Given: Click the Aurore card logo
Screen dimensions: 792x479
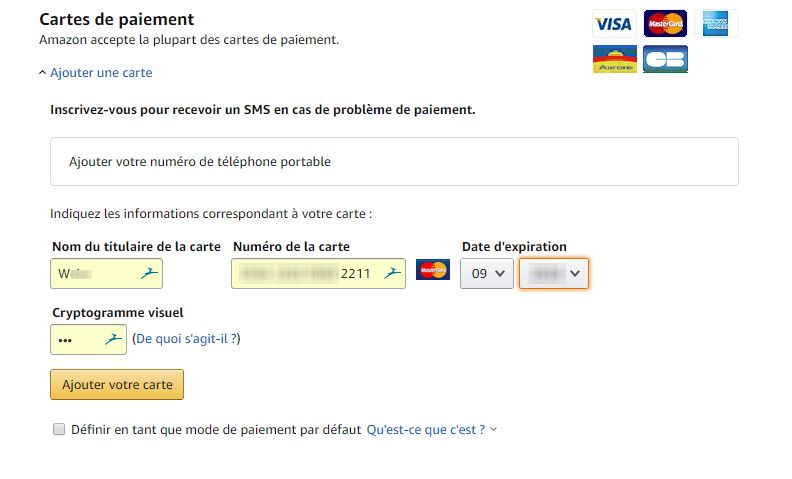Looking at the screenshot, I should (614, 60).
